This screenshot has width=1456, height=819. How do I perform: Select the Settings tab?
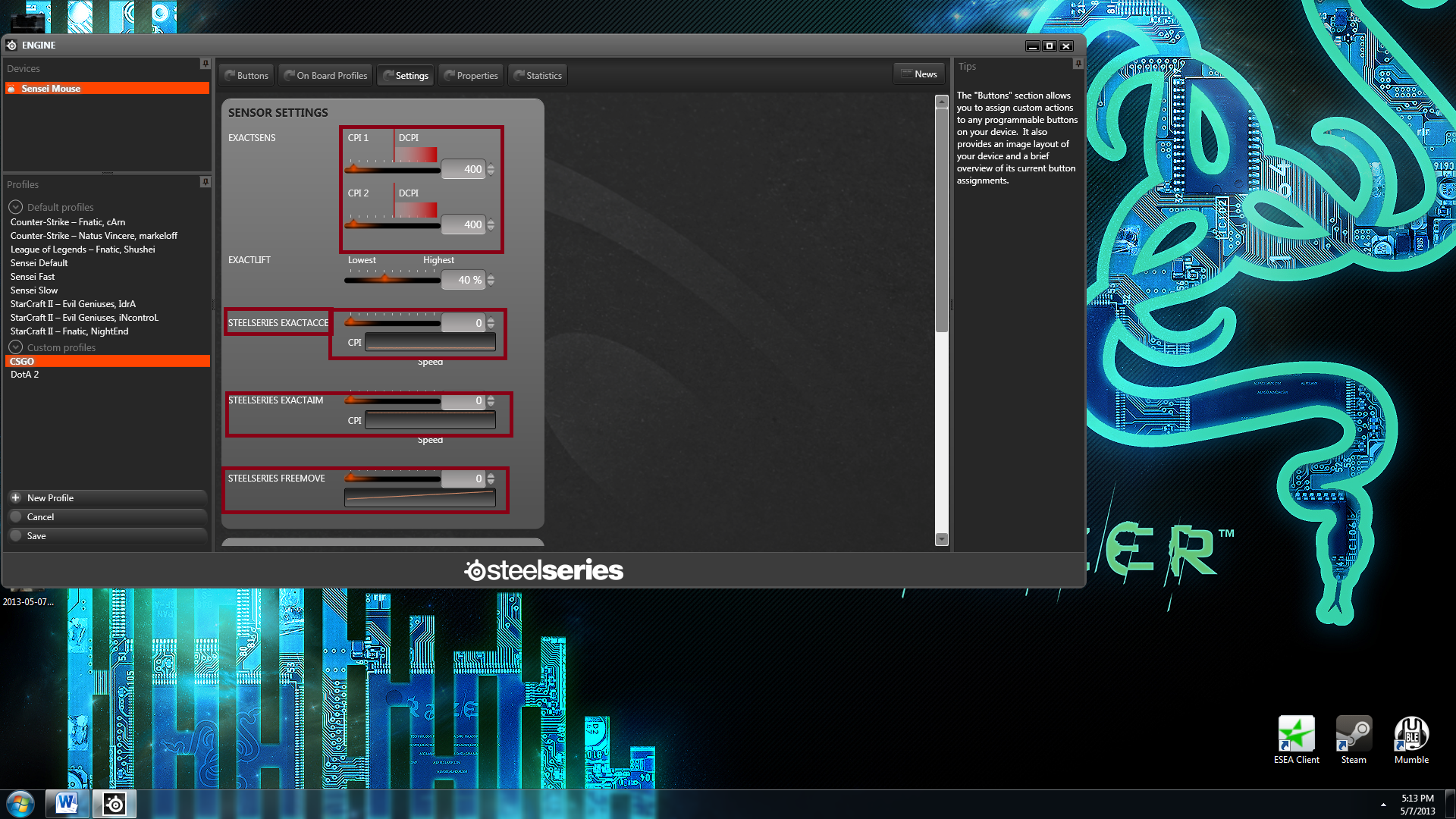tap(406, 76)
